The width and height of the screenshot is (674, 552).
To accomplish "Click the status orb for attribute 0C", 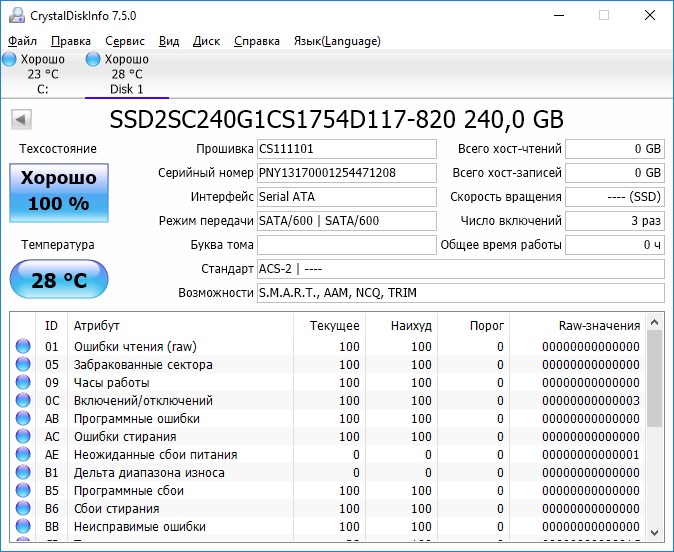I will [x=23, y=400].
